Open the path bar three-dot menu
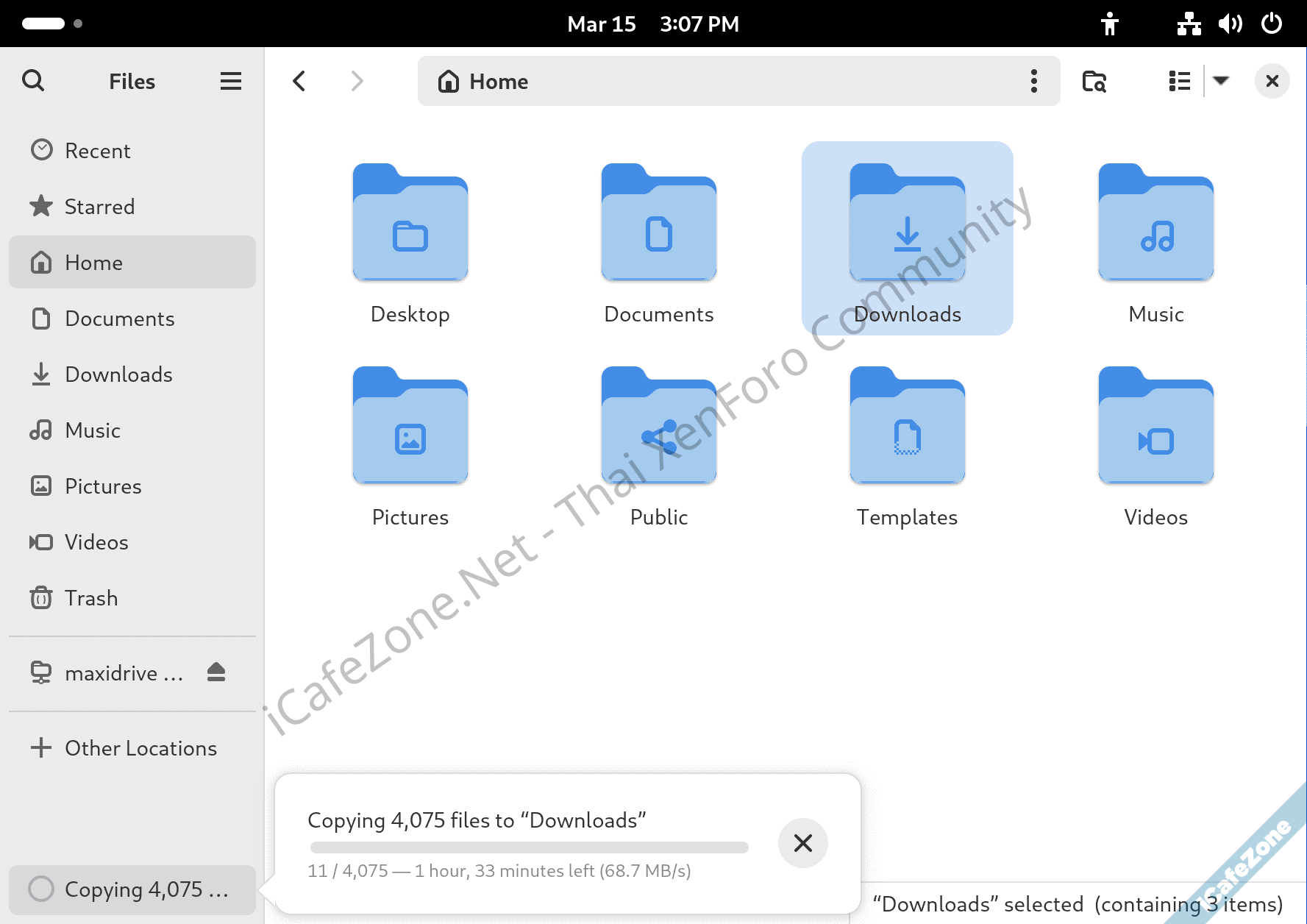Viewport: 1307px width, 924px height. click(1033, 81)
